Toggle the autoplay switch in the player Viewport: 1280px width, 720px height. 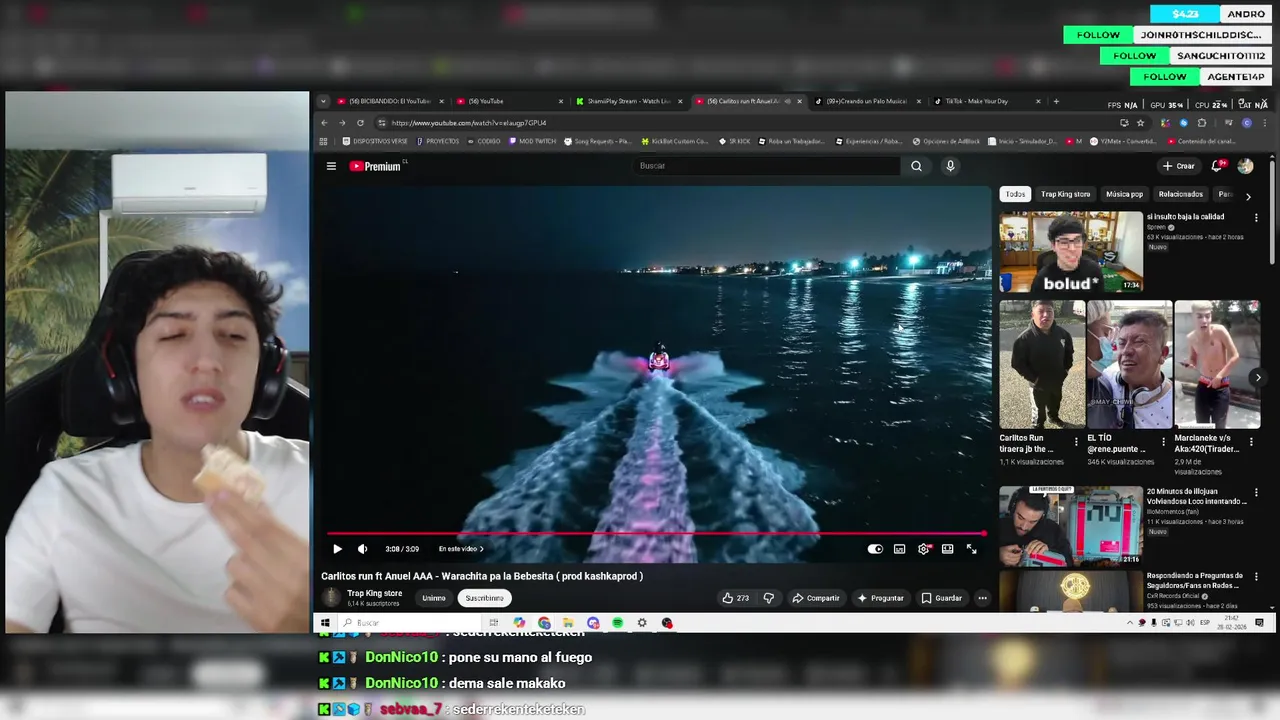point(875,549)
